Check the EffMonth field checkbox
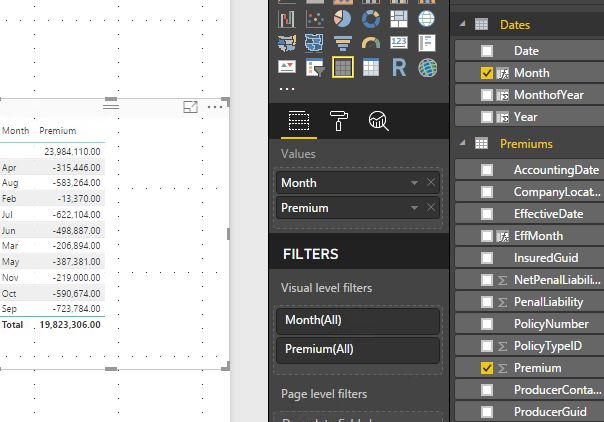The width and height of the screenshot is (604, 422). click(x=487, y=236)
